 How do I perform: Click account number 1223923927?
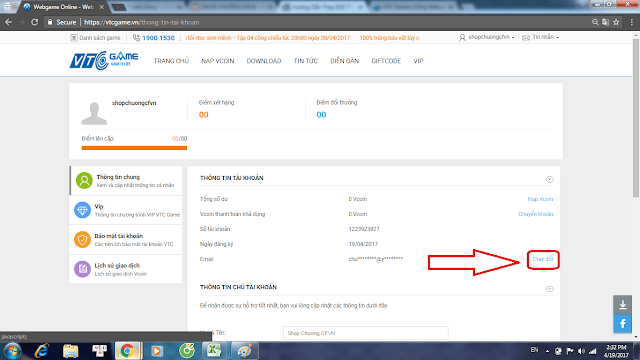[364, 229]
